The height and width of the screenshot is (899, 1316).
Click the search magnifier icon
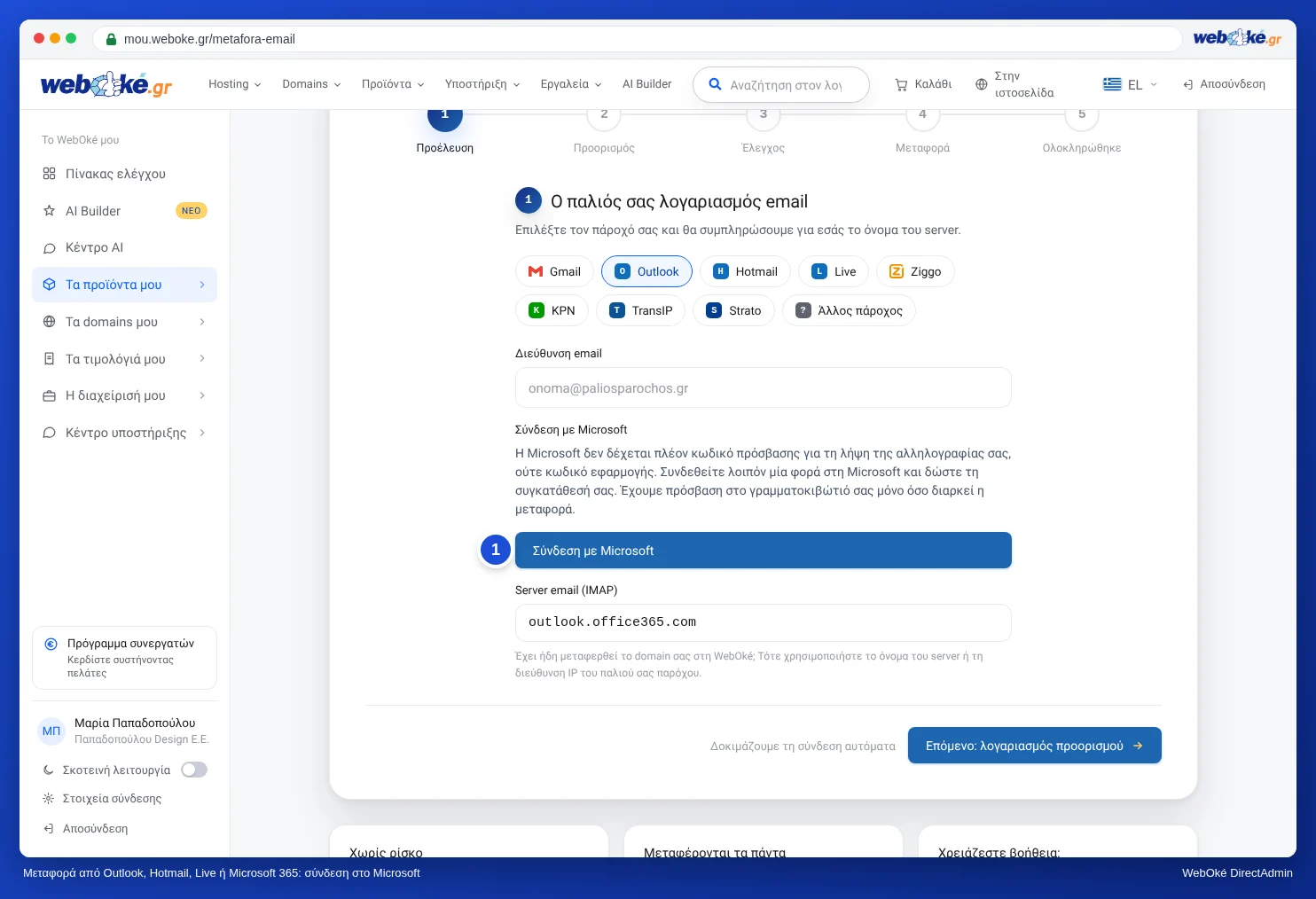715,84
